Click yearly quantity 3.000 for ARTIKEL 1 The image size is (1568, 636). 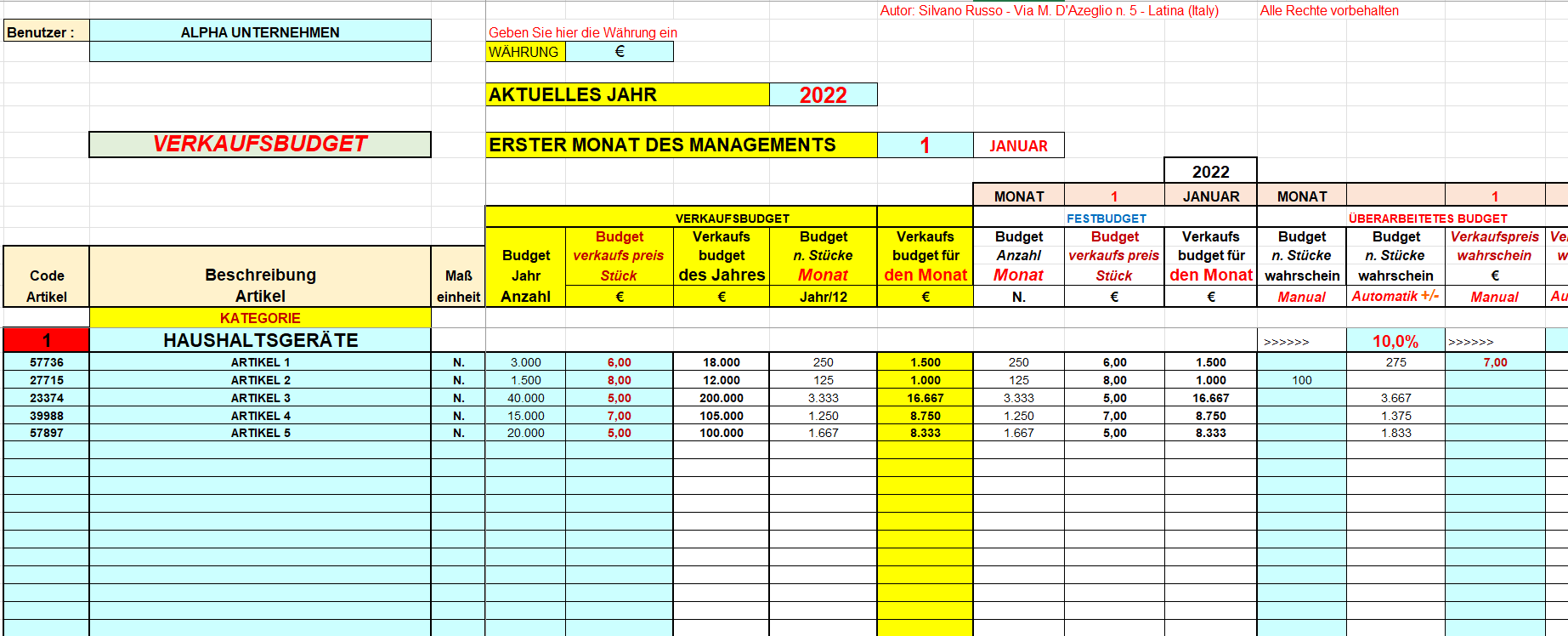(x=525, y=362)
